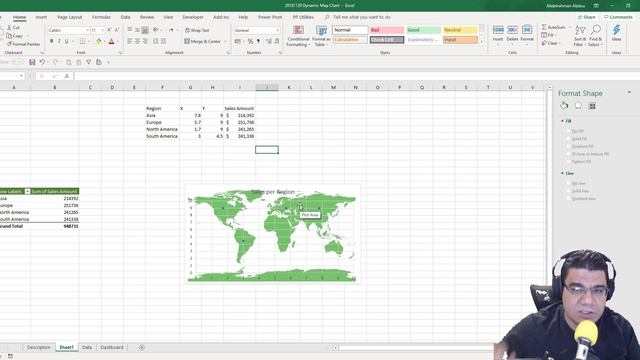Screen dimensions: 640x360
Task: Click the Cut icon in Clipboard group
Action: (10, 28)
